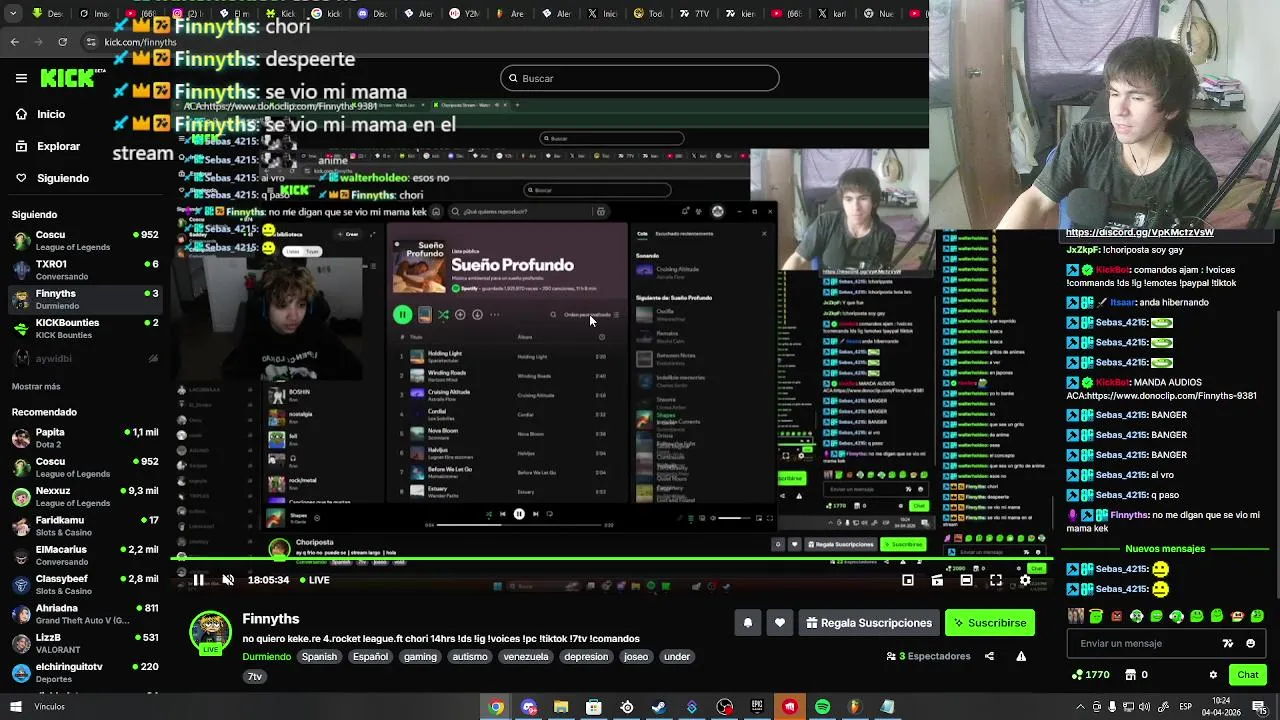Screen dimensions: 1280x720
Task: Open stream player settings gear
Action: (x=1025, y=580)
